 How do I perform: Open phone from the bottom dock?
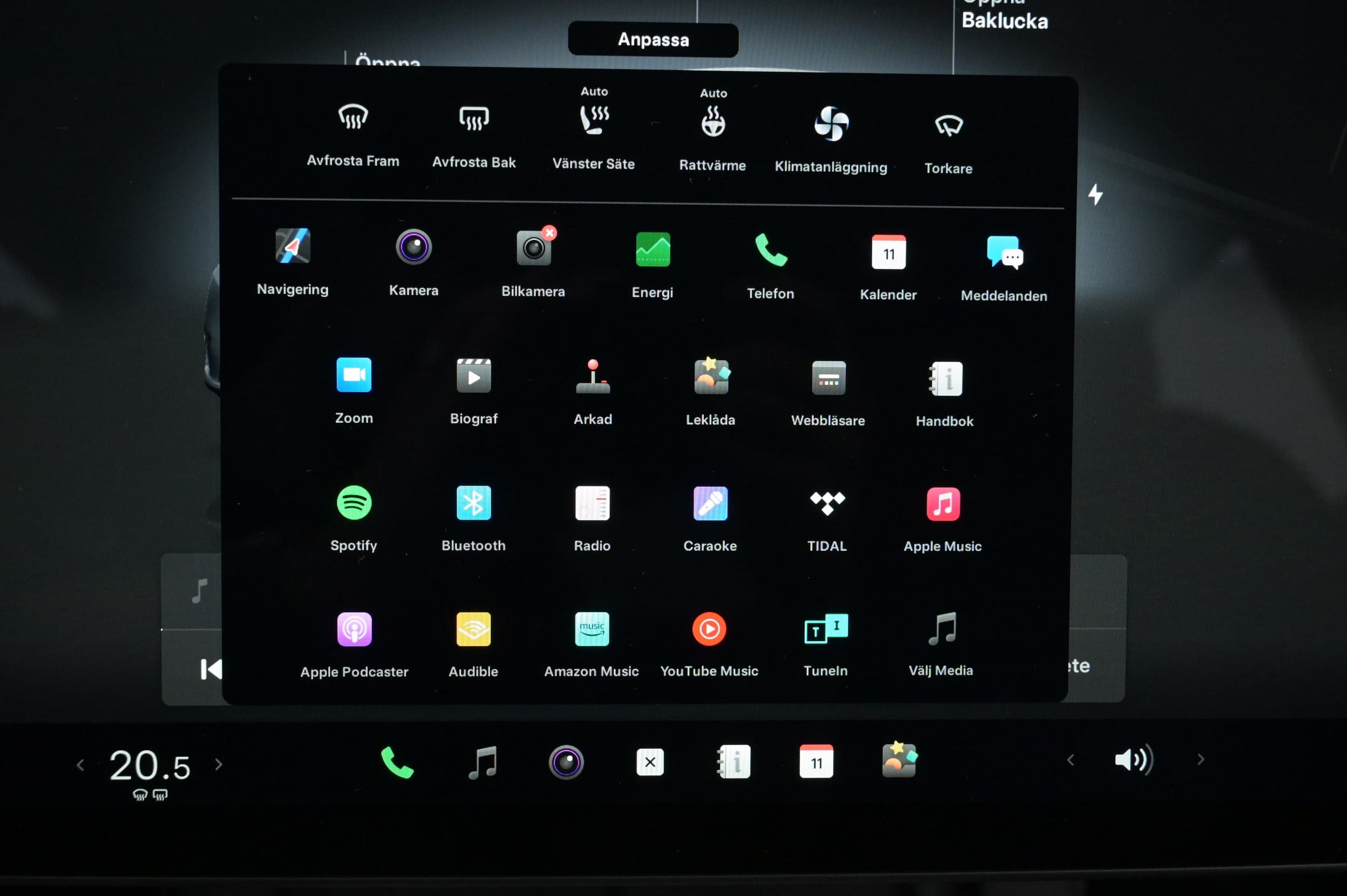click(397, 762)
